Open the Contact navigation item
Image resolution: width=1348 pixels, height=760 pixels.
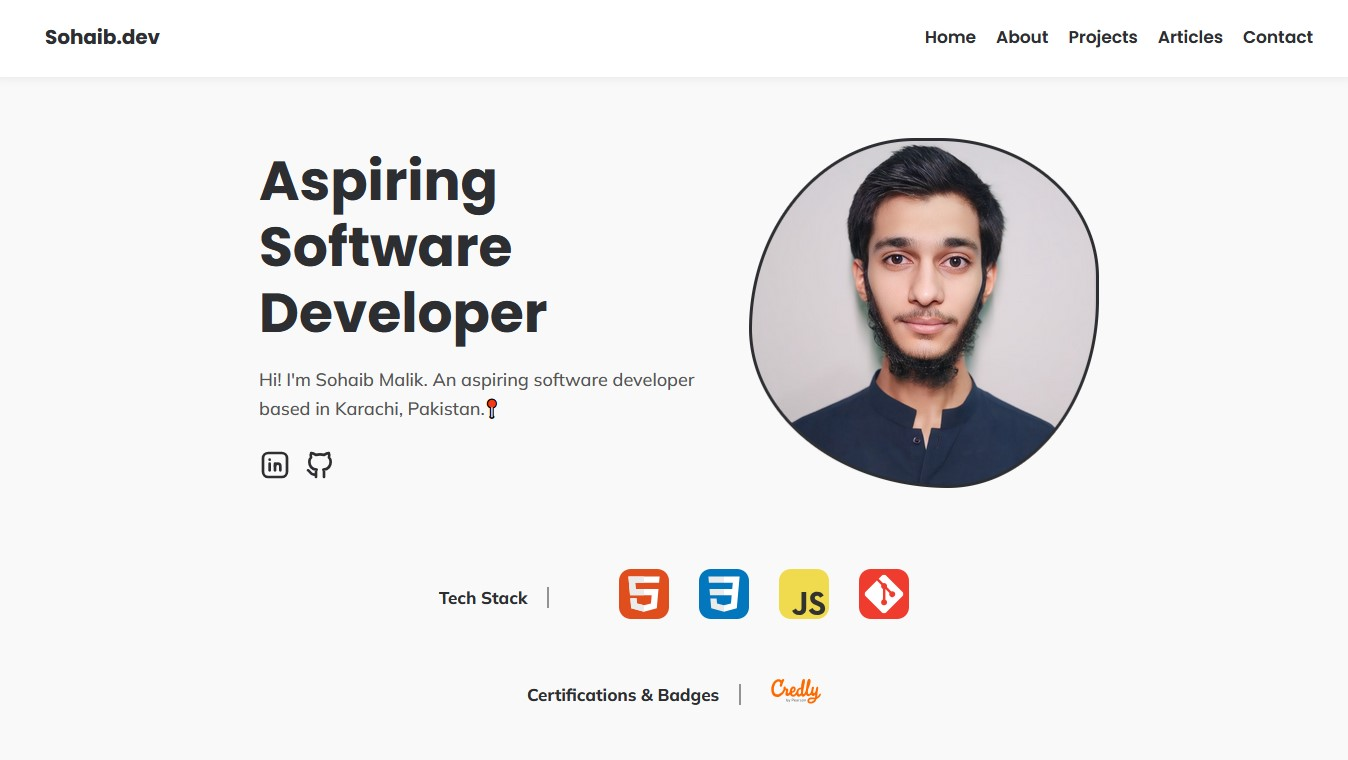(1277, 37)
